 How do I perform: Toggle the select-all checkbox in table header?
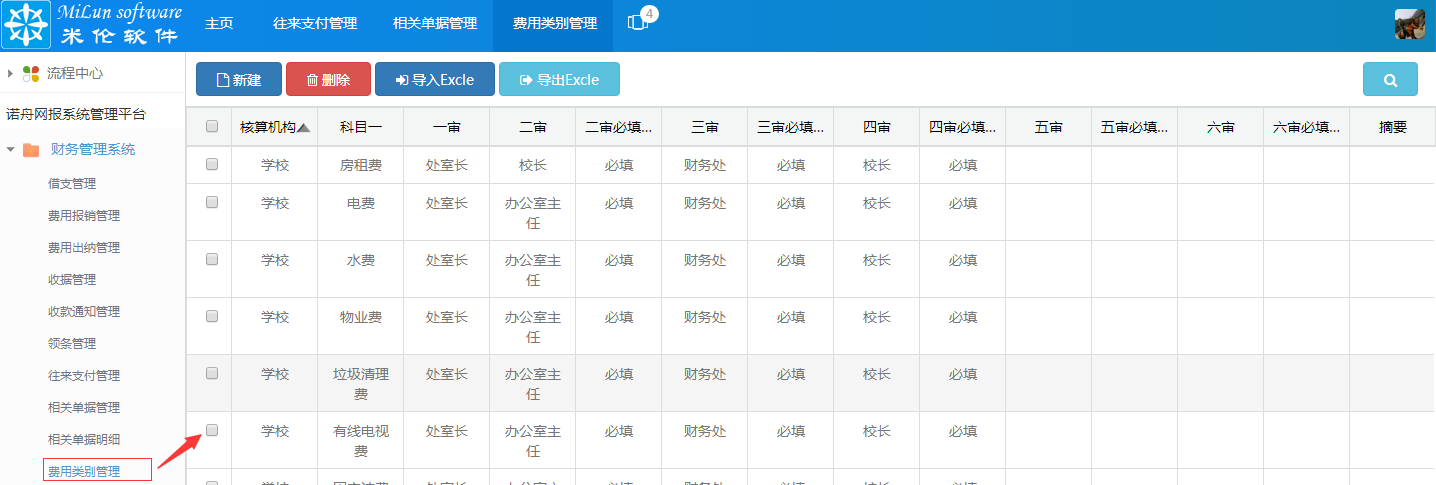(x=212, y=127)
